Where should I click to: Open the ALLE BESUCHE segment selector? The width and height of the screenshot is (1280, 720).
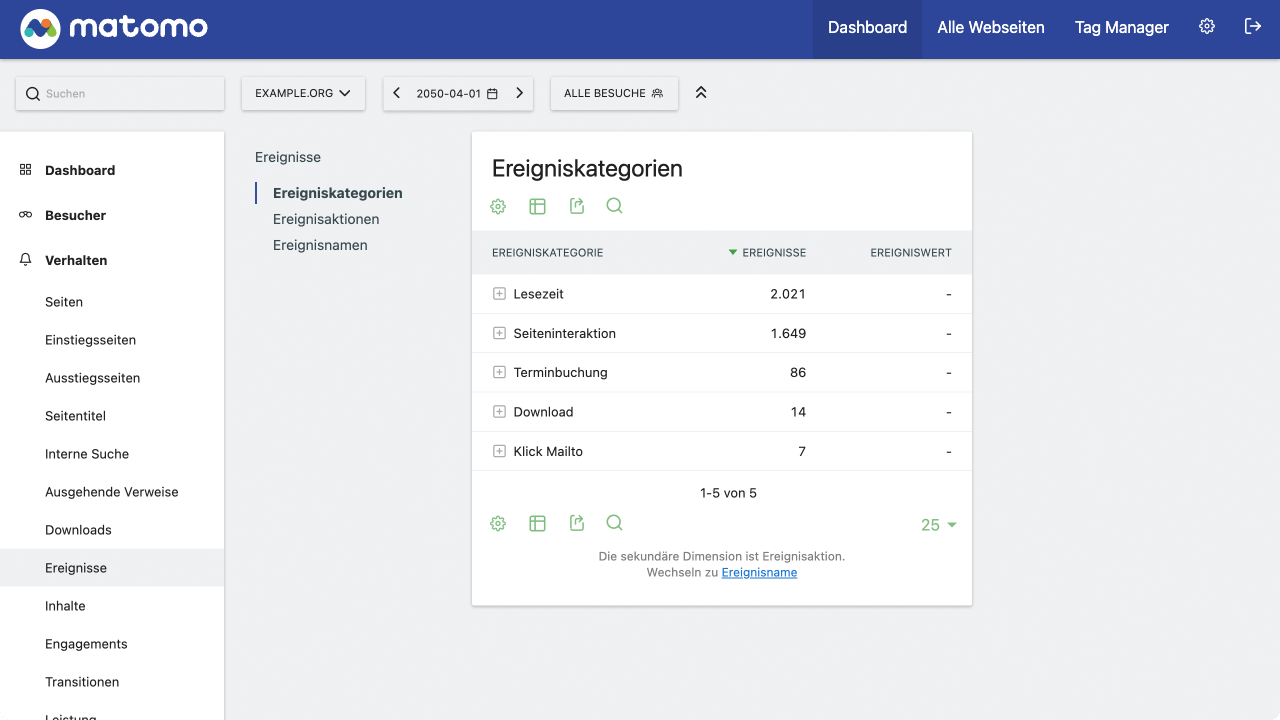click(614, 93)
